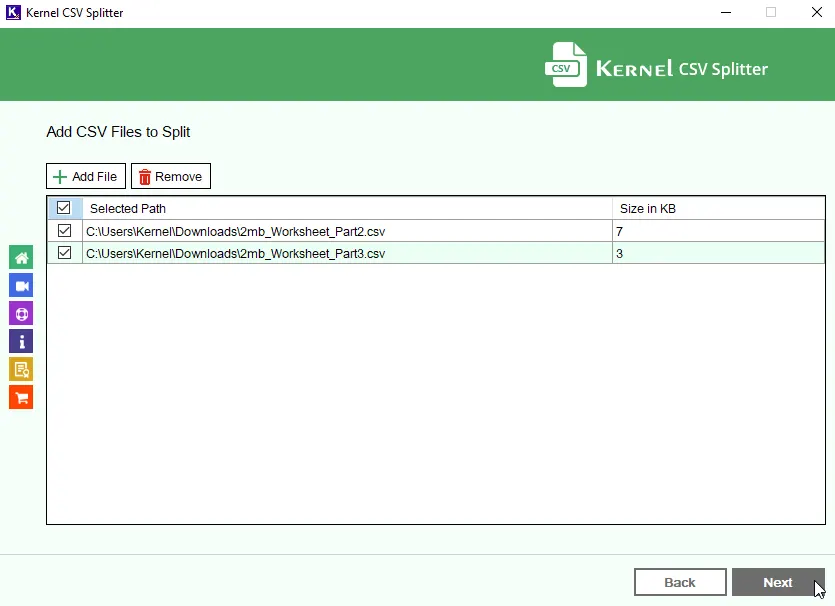The image size is (835, 606).
Task: Click the Selected Path column header
Action: pos(348,209)
